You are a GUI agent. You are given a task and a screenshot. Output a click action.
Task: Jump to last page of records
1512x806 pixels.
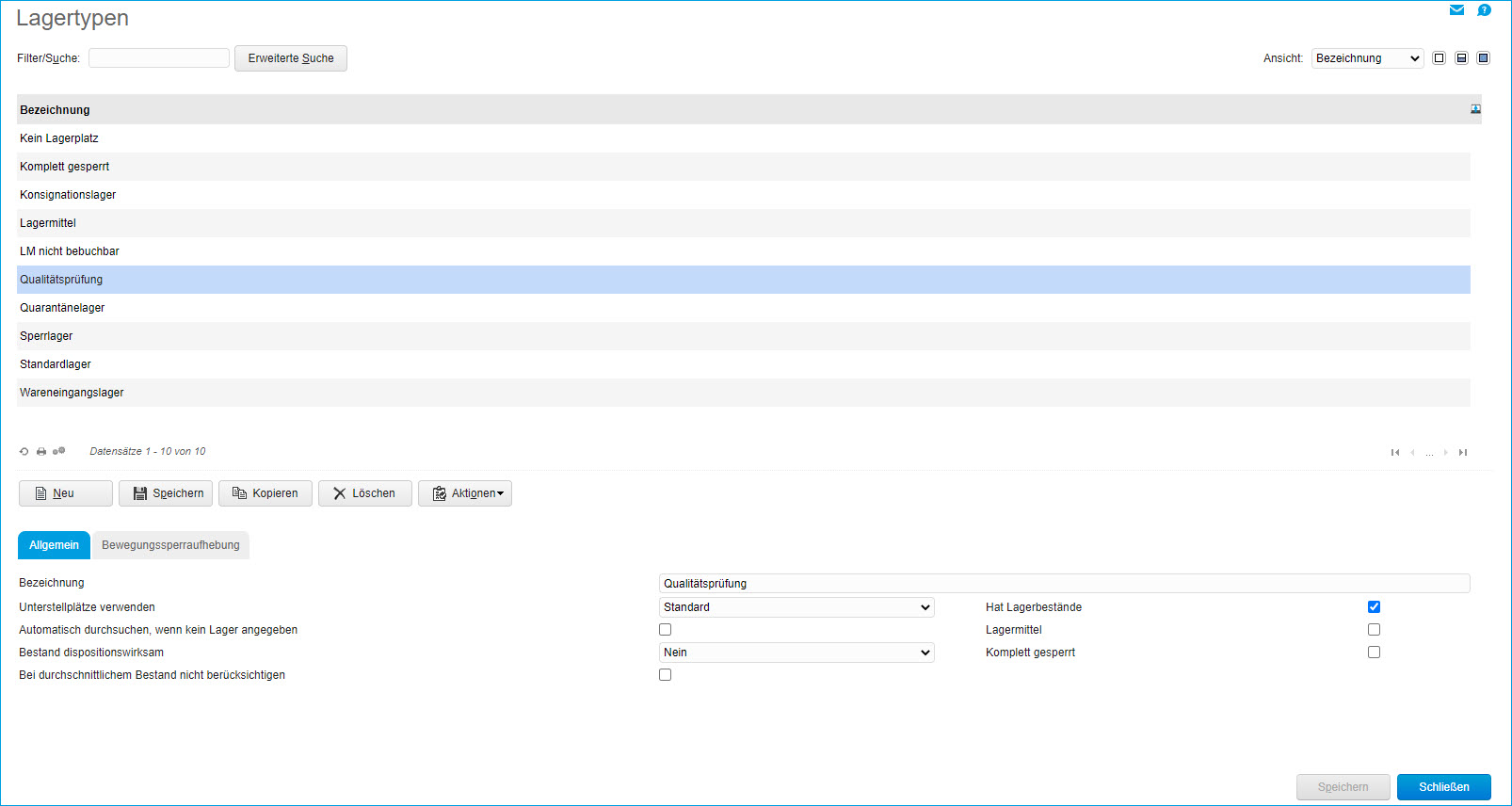1463,453
